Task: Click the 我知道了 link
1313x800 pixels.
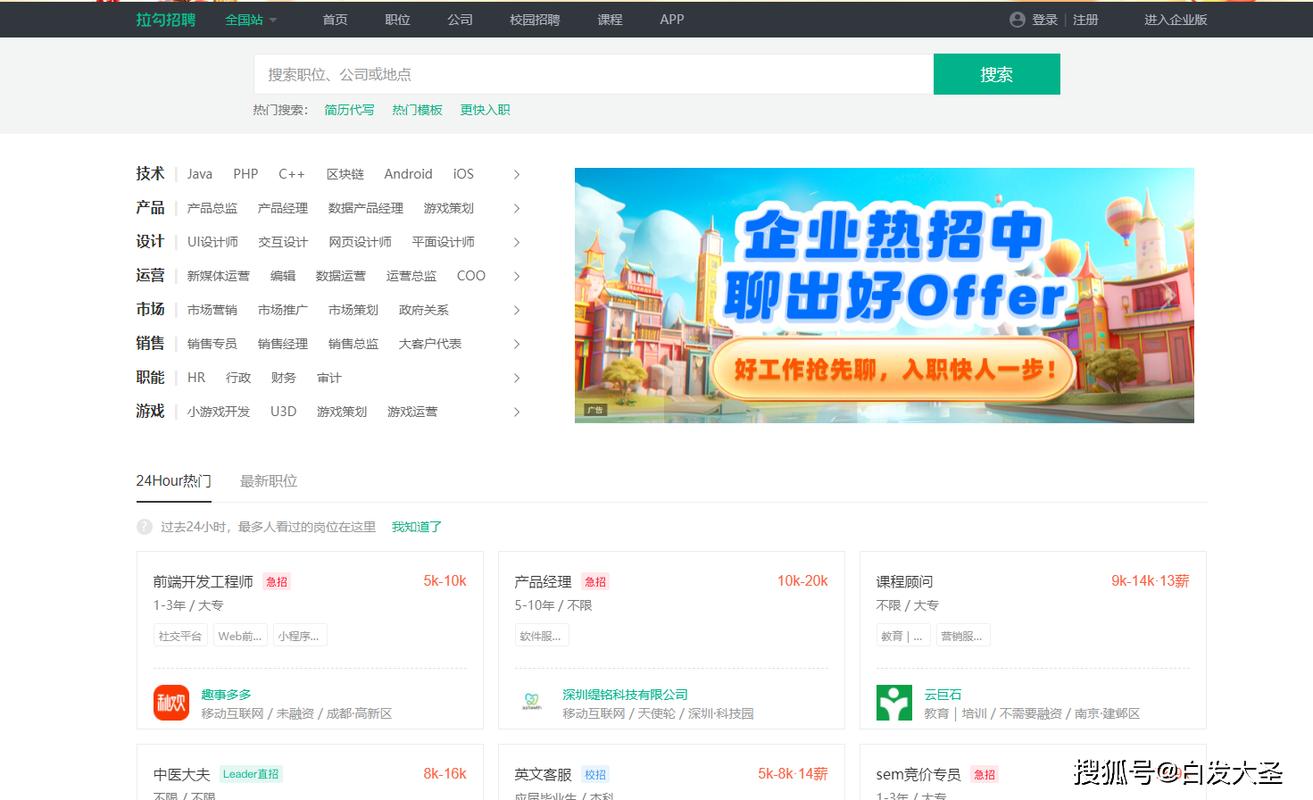Action: point(416,526)
